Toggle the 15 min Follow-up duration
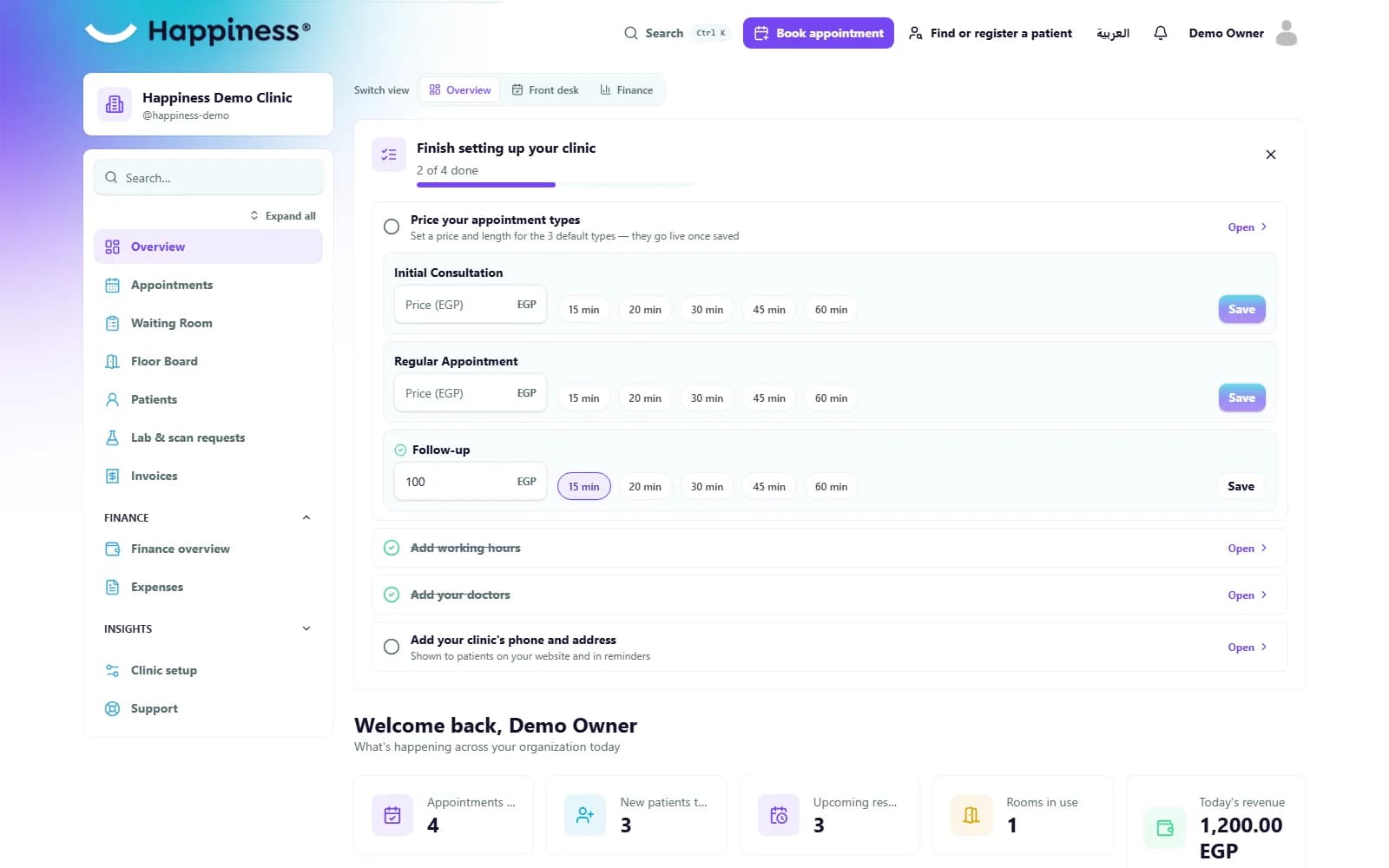The height and width of the screenshot is (868, 1389). (583, 487)
